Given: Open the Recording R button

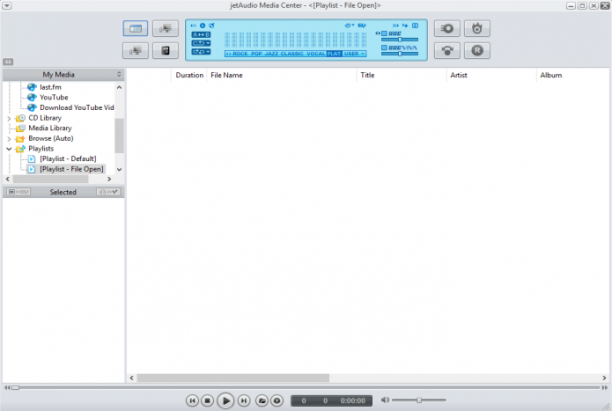Looking at the screenshot, I should click(x=477, y=51).
